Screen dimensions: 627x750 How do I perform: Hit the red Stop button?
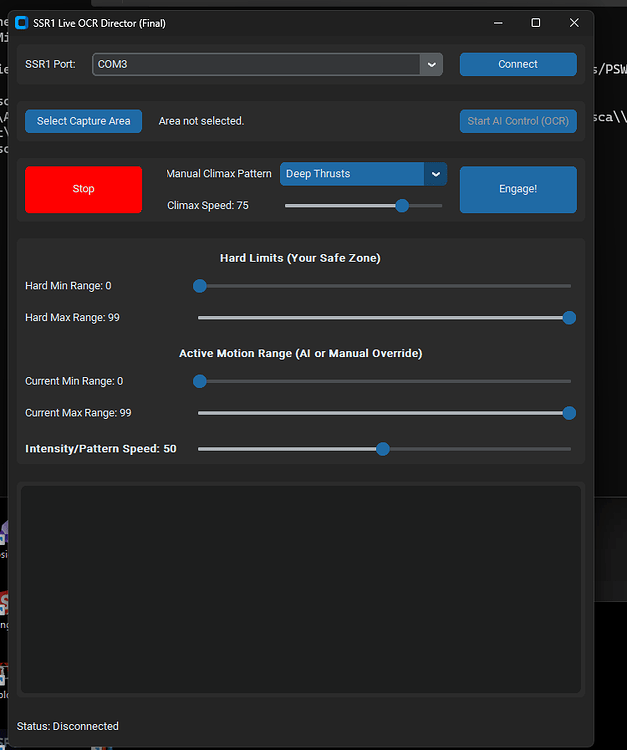coord(83,189)
